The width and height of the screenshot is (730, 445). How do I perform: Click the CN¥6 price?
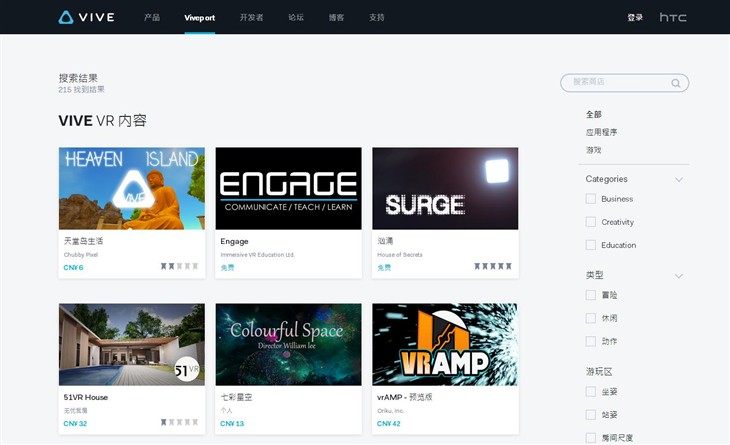73,268
